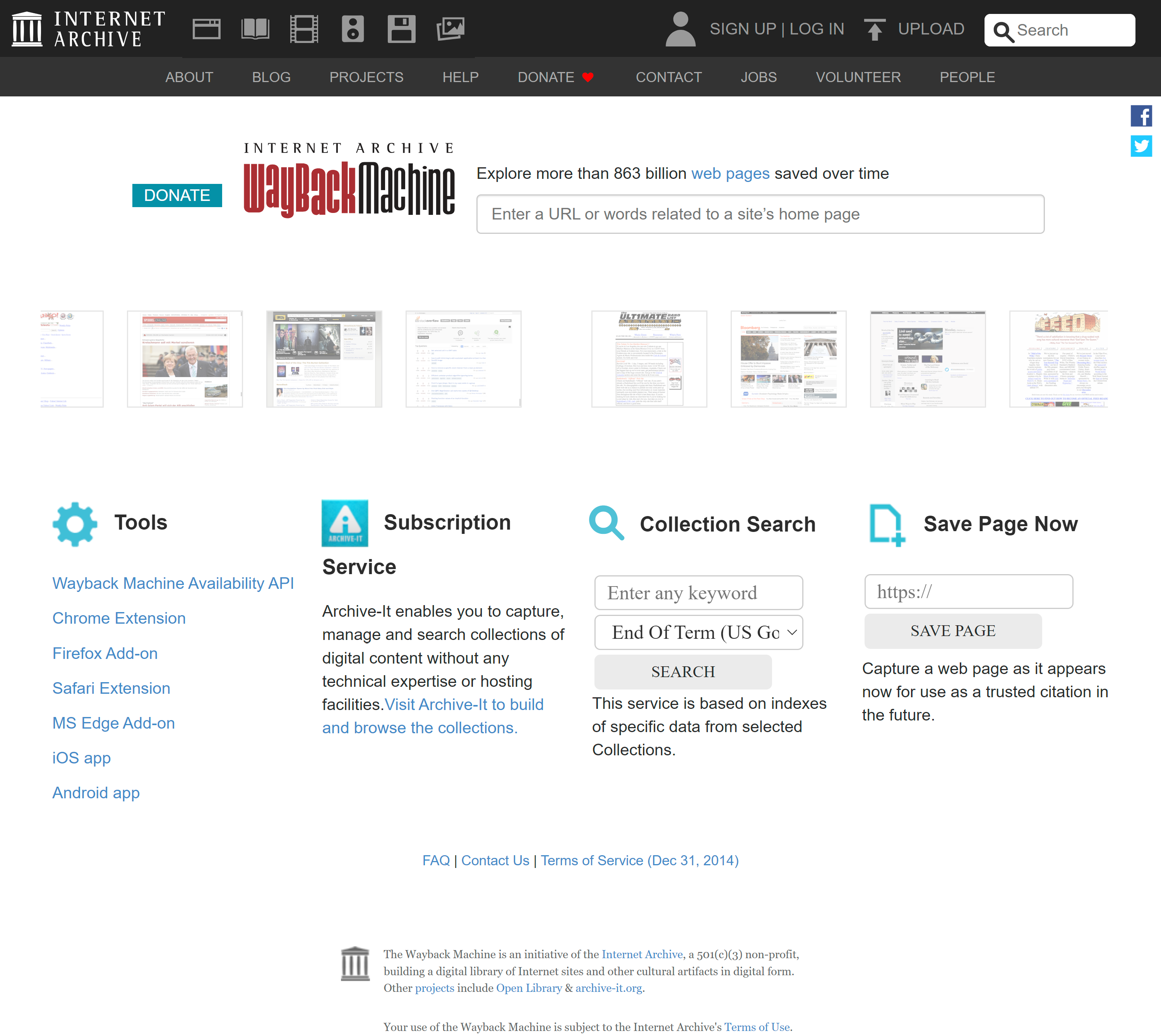Click the SAVE PAGE button
The height and width of the screenshot is (1036, 1161).
[x=953, y=631]
